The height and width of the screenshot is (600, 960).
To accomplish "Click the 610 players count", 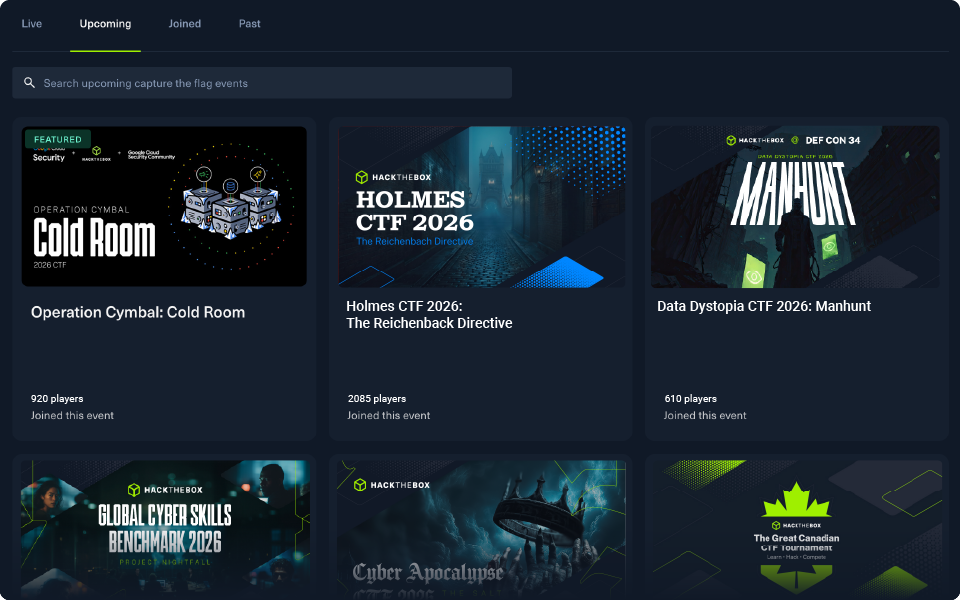I will (x=691, y=399).
